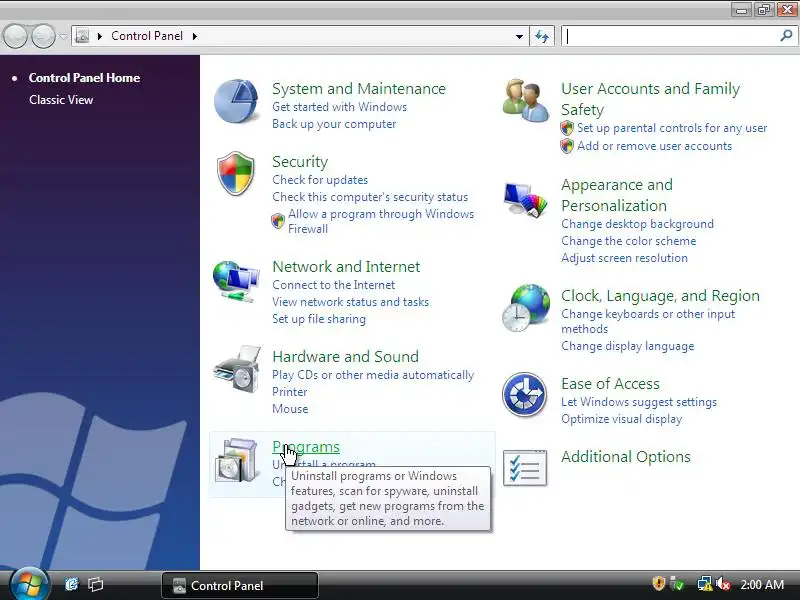Open Additional Options heading
The width and height of the screenshot is (800, 600).
626,457
